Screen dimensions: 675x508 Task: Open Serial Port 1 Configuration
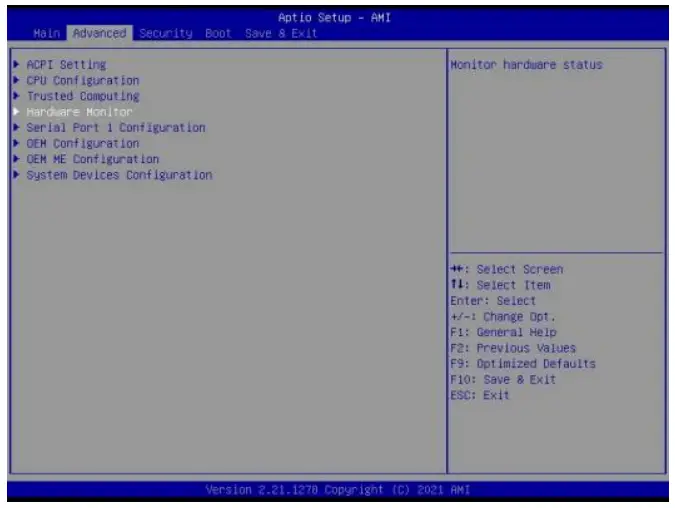pos(116,128)
